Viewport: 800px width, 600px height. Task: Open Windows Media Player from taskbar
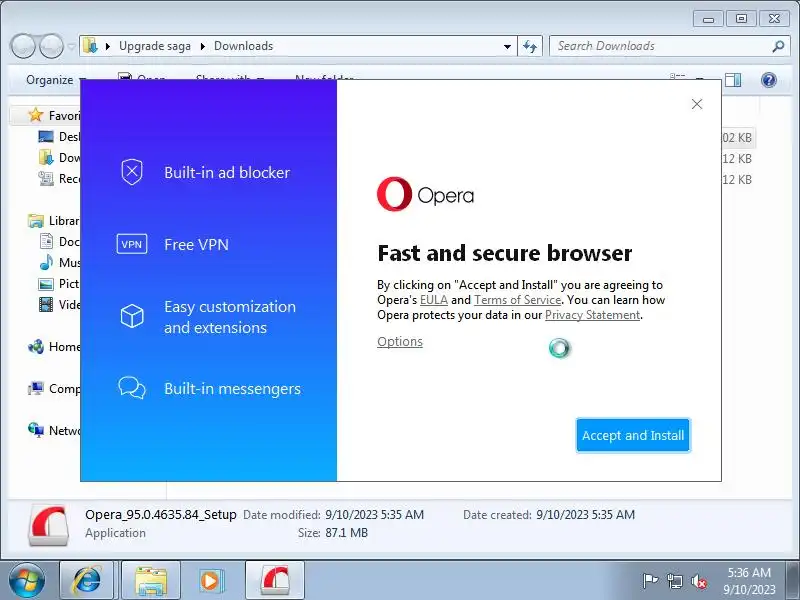tap(210, 581)
